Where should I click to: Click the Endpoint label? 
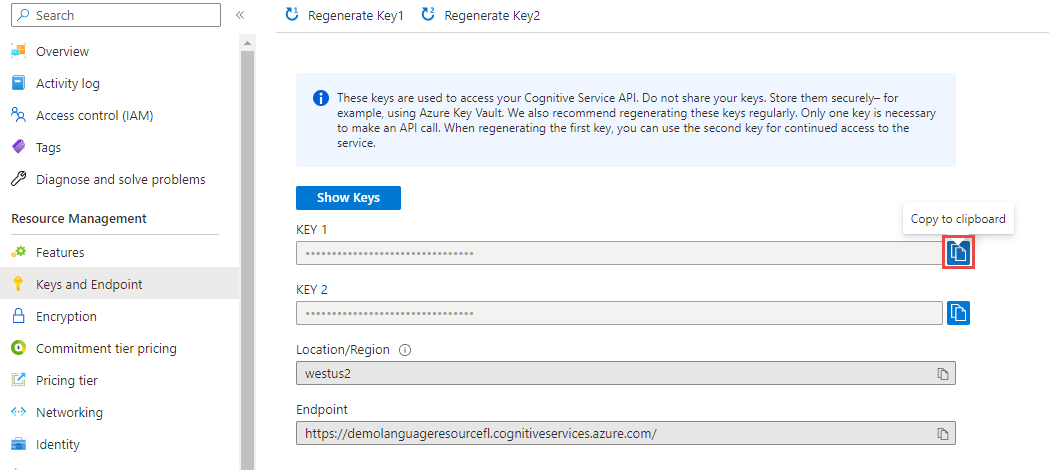(322, 410)
